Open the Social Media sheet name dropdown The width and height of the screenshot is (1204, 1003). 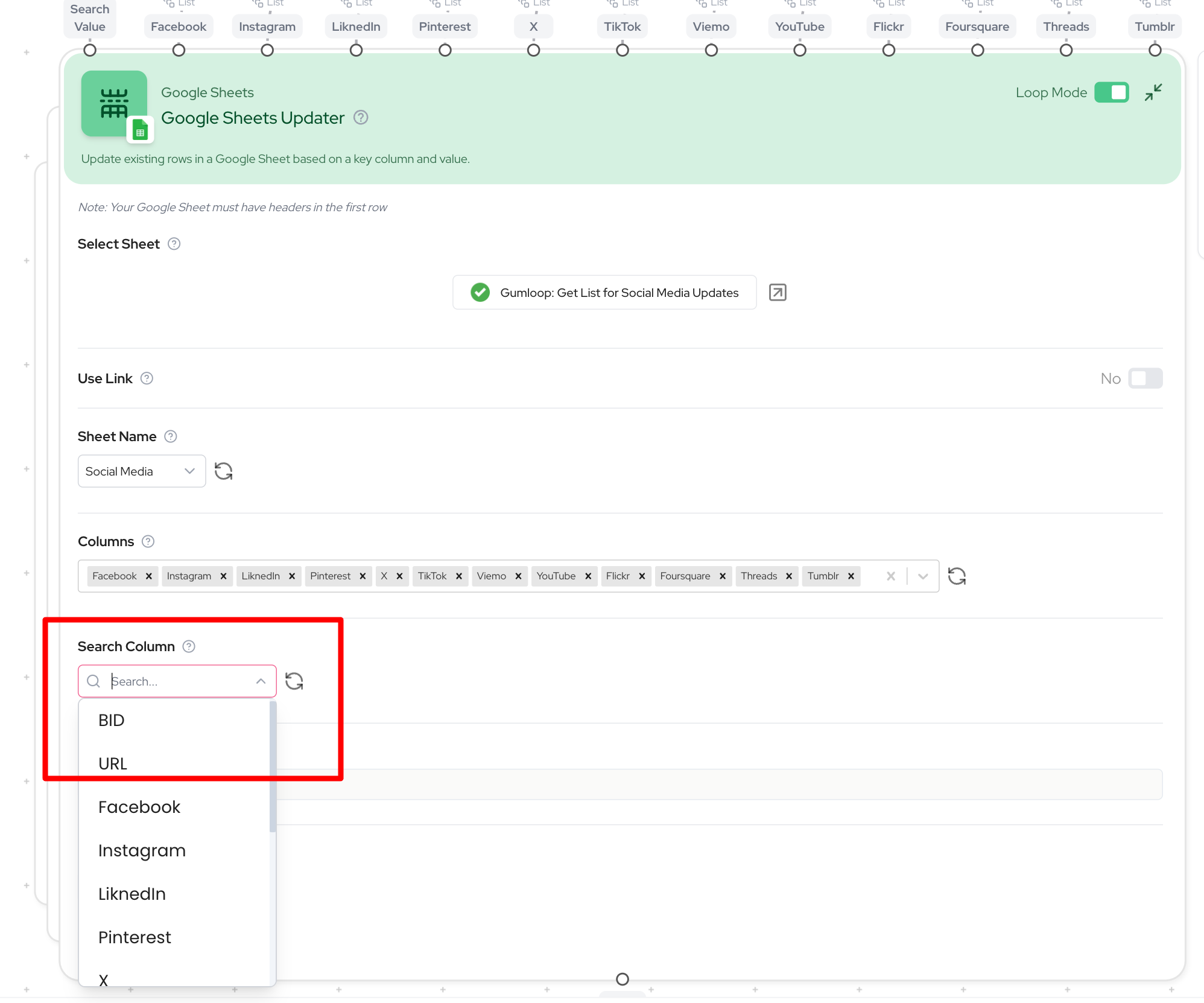point(142,471)
